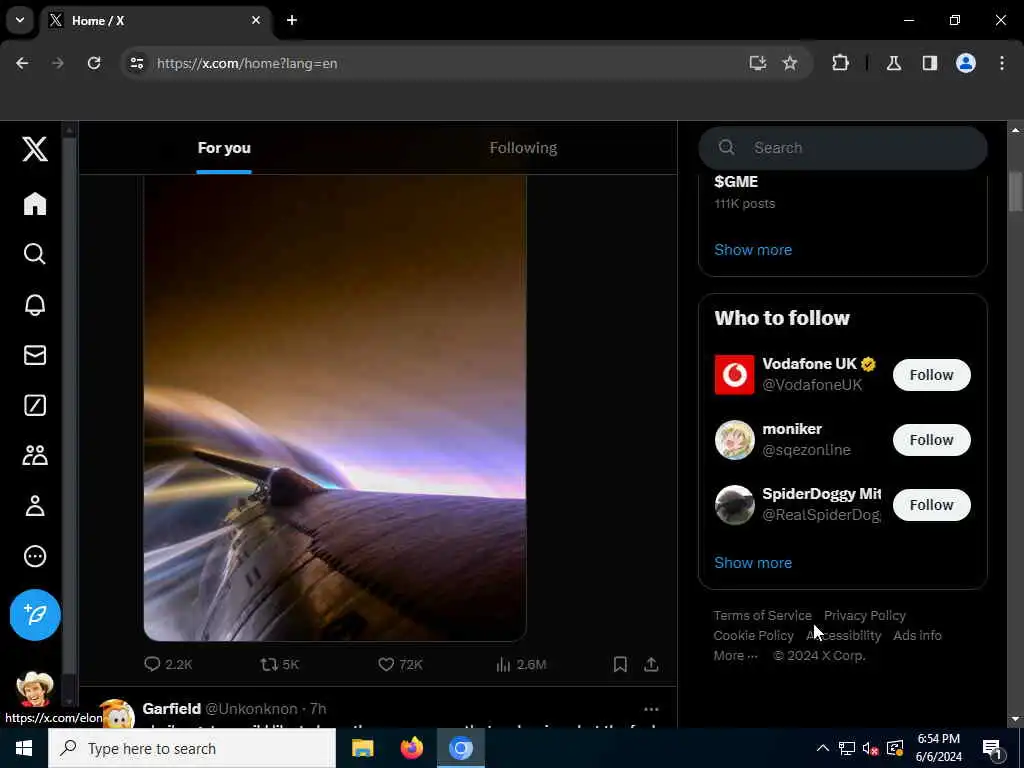Open Cookie Policy link
Screen dimensions: 1024x768
point(753,635)
